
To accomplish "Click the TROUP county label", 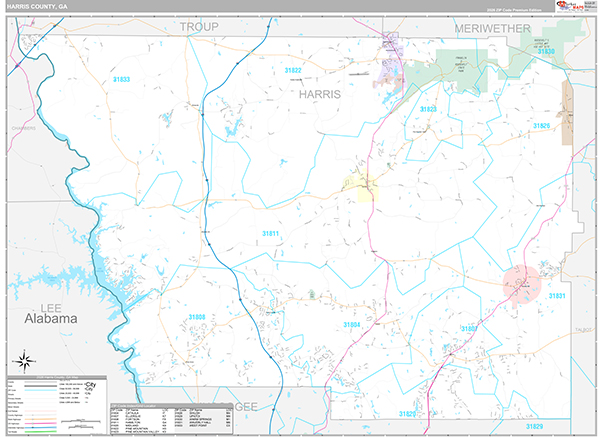I will (198, 26).
